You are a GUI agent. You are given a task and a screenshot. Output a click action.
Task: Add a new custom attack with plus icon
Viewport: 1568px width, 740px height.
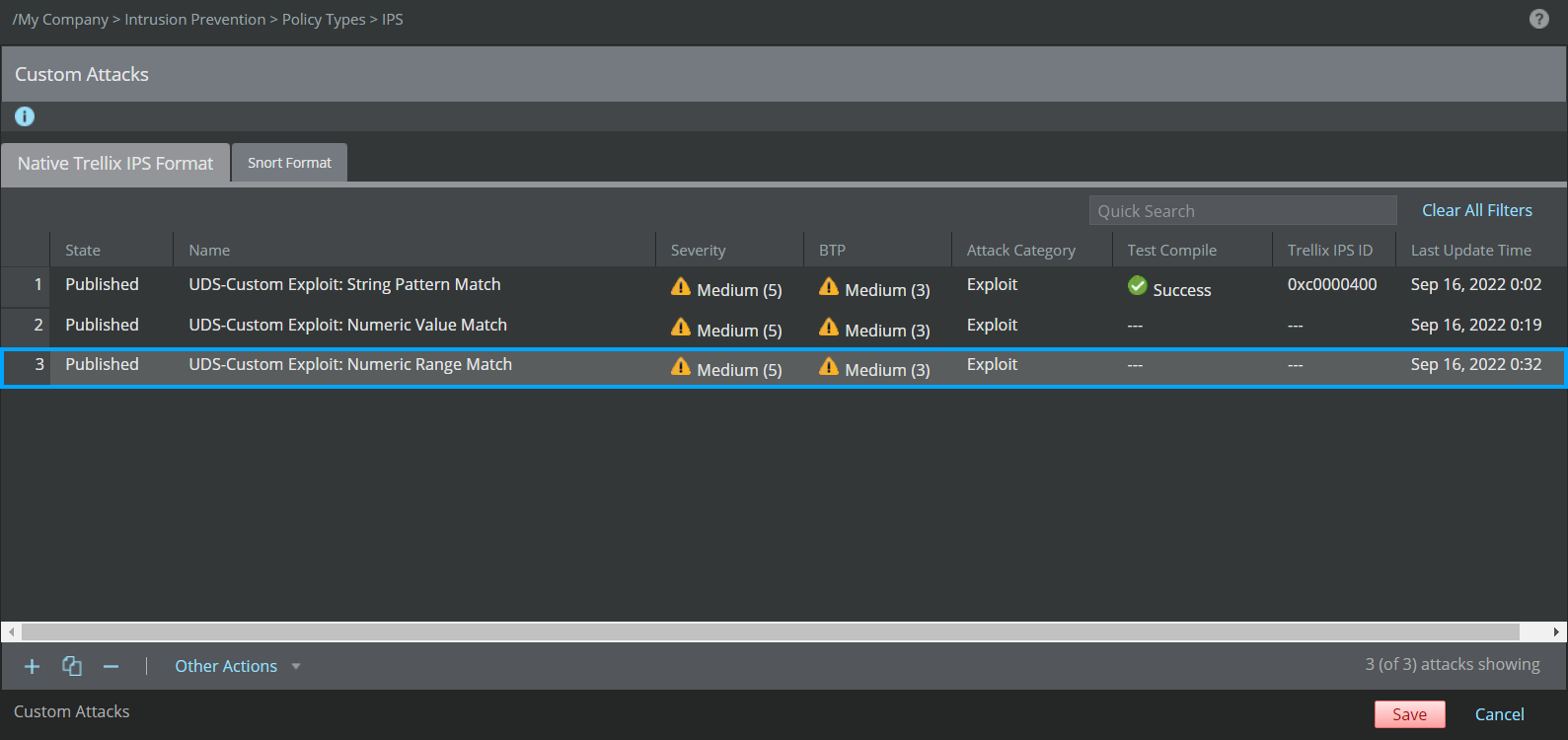[32, 666]
